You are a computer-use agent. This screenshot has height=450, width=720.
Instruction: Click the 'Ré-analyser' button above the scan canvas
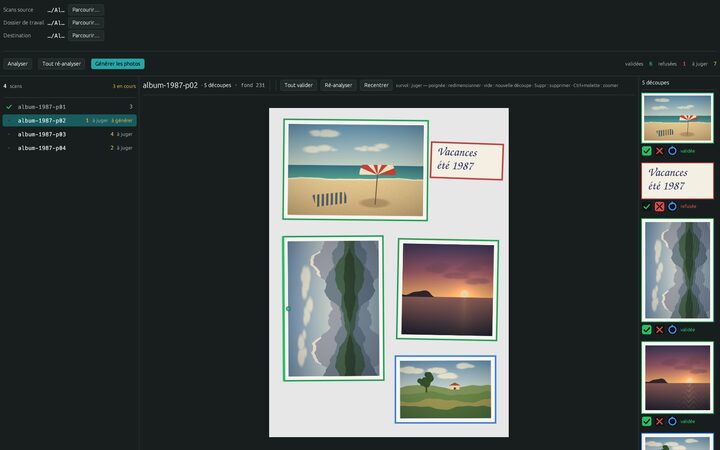point(338,85)
